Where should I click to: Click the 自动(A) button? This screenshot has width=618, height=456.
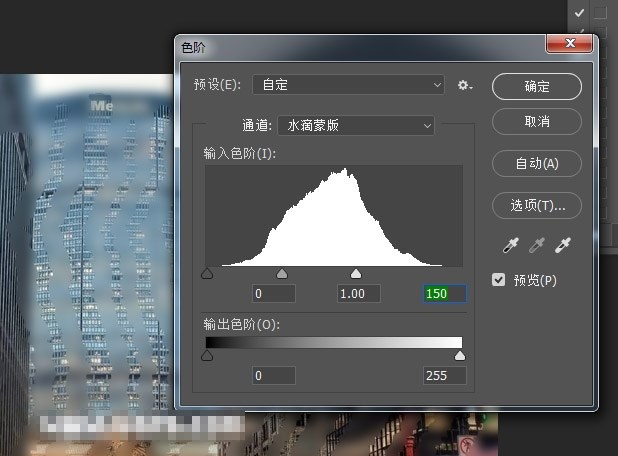536,163
